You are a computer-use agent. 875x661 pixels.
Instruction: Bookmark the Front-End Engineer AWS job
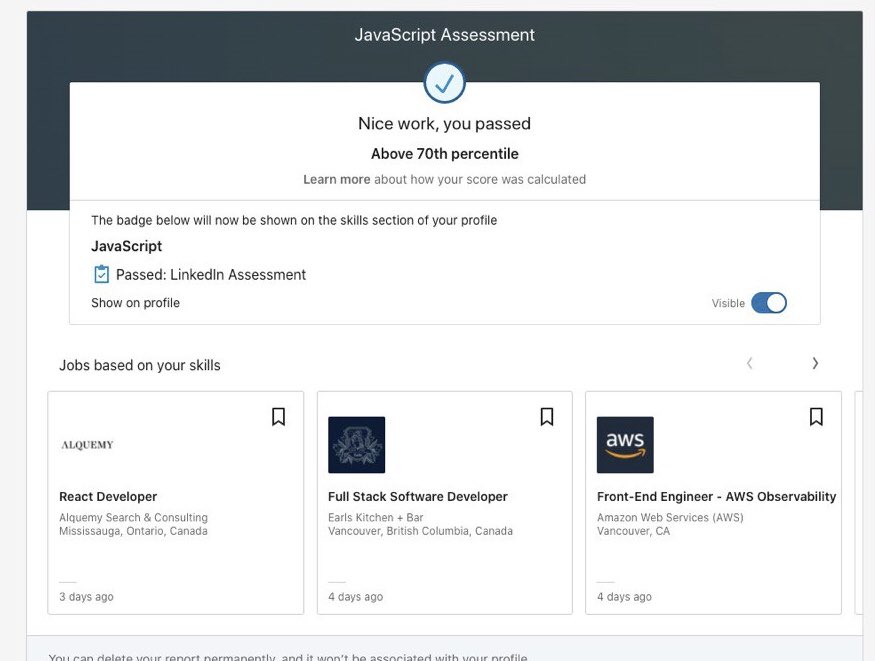[816, 417]
